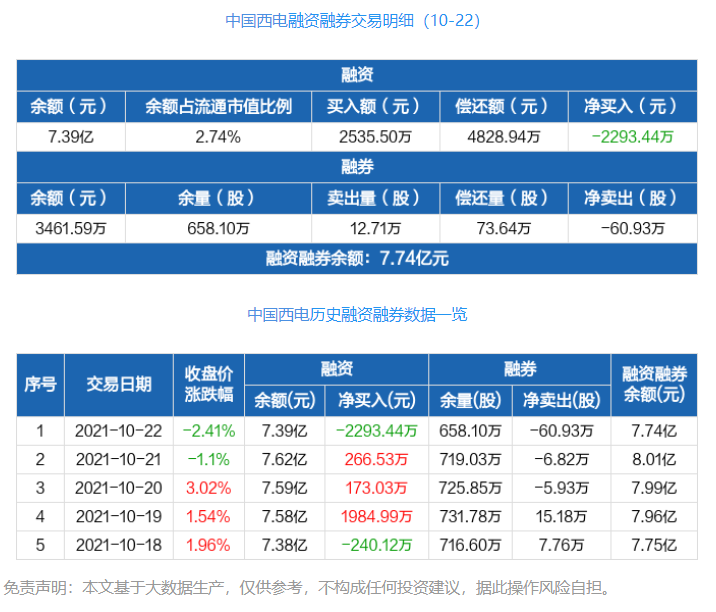Select the 7.38亿 financing balance cell

[284, 545]
